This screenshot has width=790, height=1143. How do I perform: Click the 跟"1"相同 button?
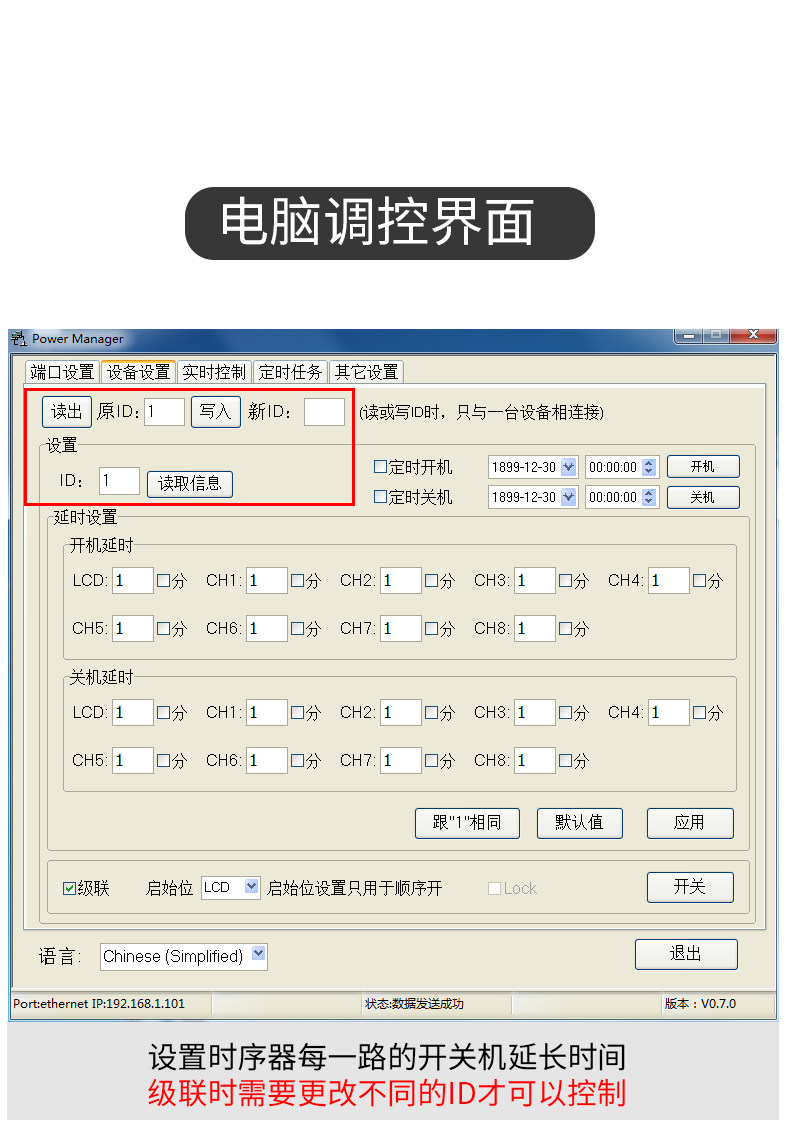[x=467, y=823]
